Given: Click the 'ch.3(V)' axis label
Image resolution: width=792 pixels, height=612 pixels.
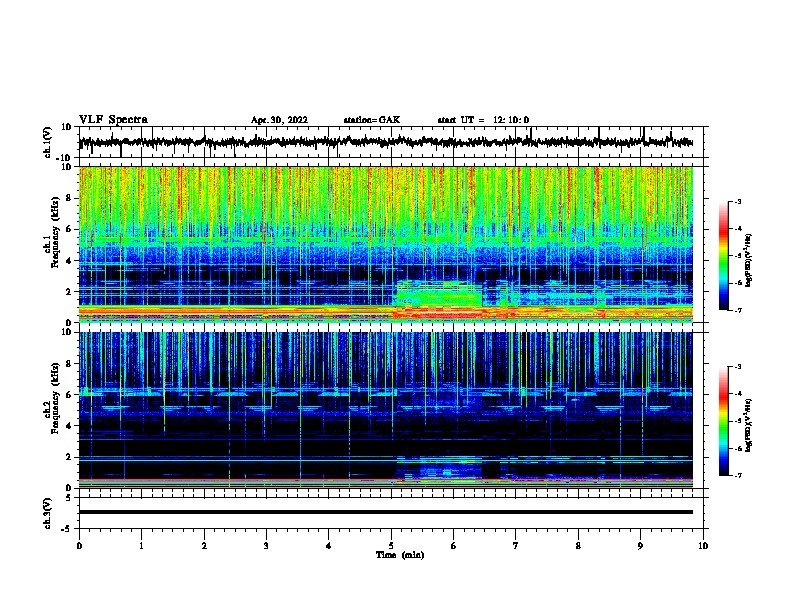Looking at the screenshot, I should 48,513.
